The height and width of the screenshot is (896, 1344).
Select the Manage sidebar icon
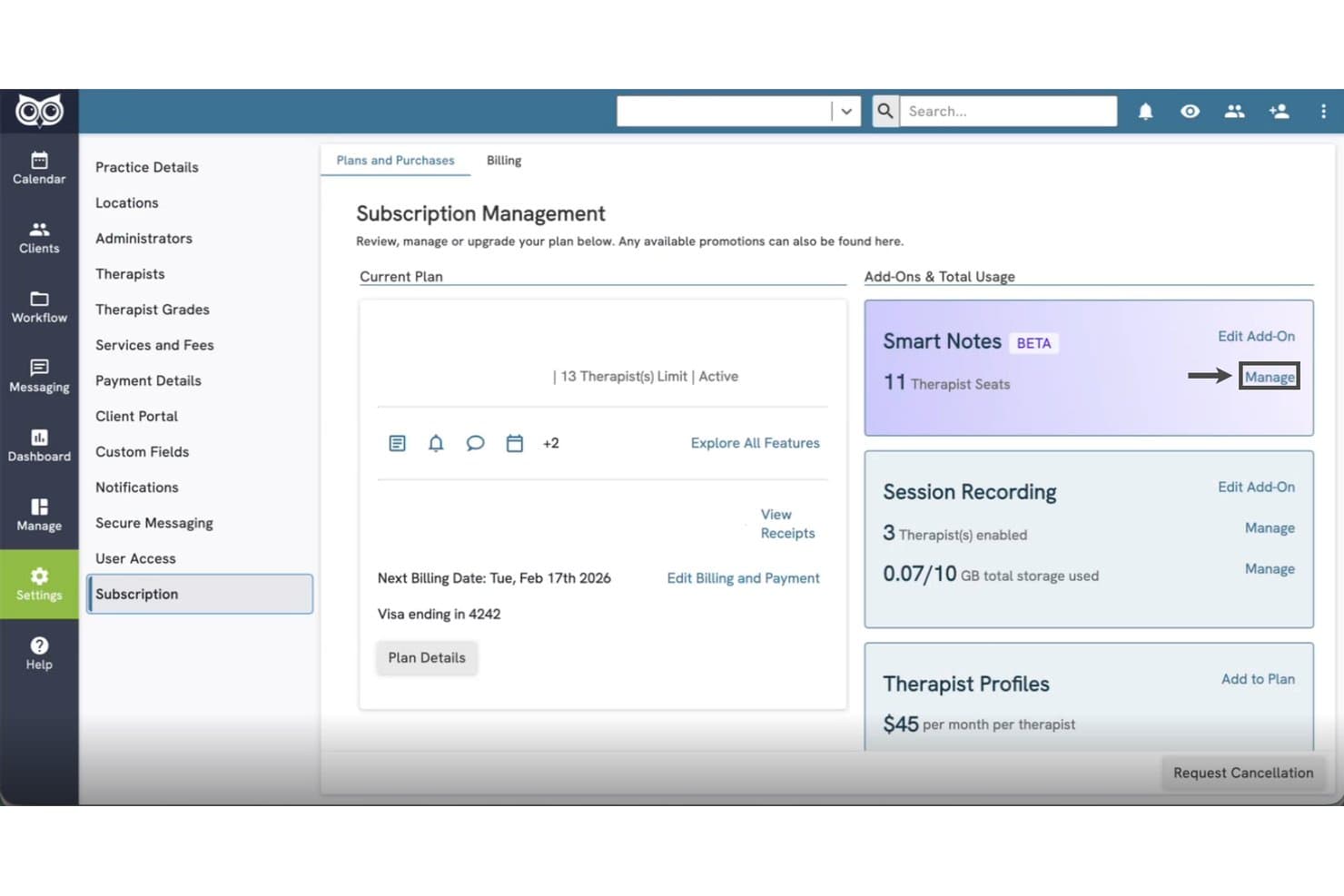click(39, 515)
